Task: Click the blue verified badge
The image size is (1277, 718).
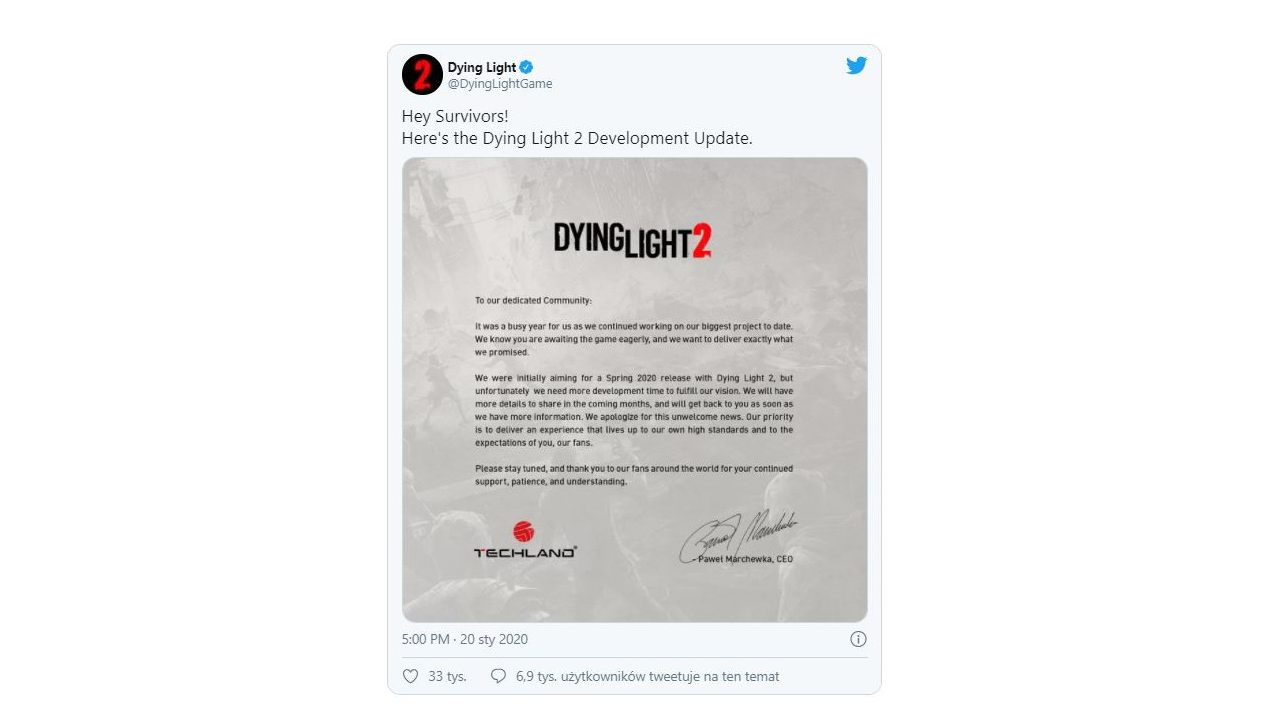Action: 526,67
